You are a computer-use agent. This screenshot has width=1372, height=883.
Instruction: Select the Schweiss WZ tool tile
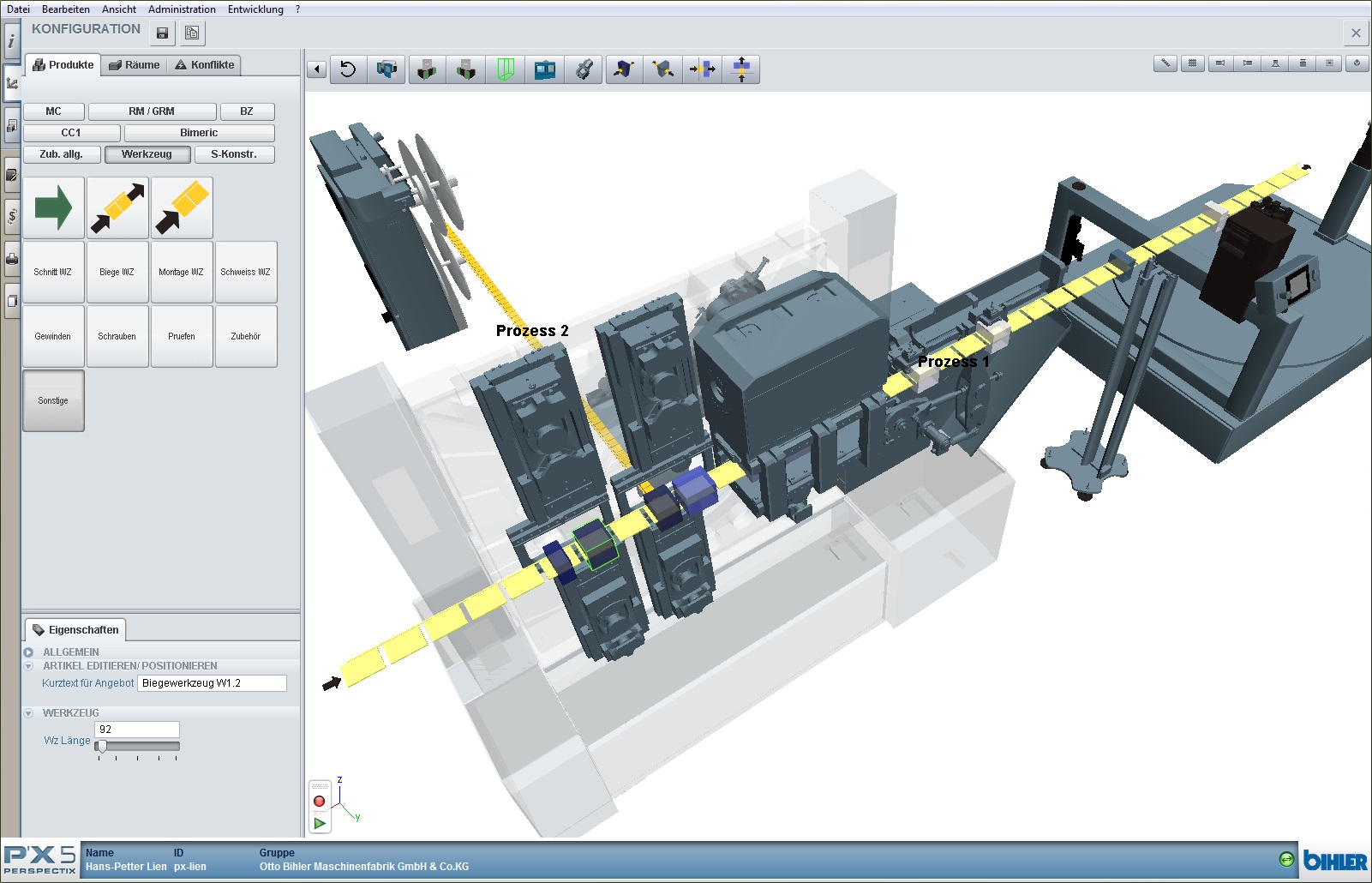tap(246, 273)
